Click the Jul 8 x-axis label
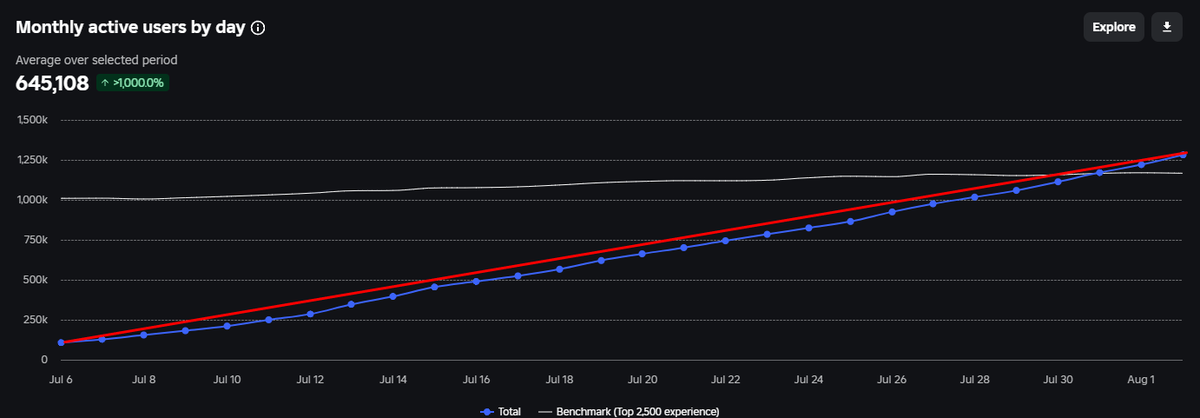The height and width of the screenshot is (418, 1200). pos(144,380)
